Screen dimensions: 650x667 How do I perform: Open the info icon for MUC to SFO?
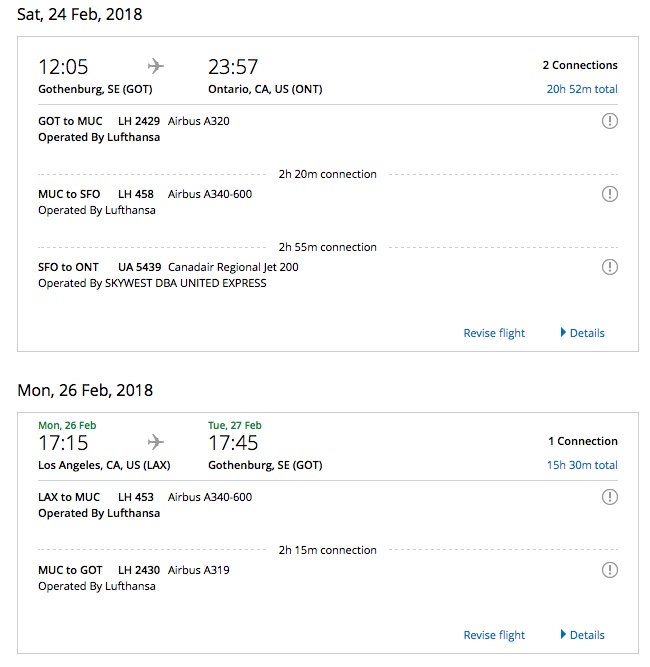610,194
